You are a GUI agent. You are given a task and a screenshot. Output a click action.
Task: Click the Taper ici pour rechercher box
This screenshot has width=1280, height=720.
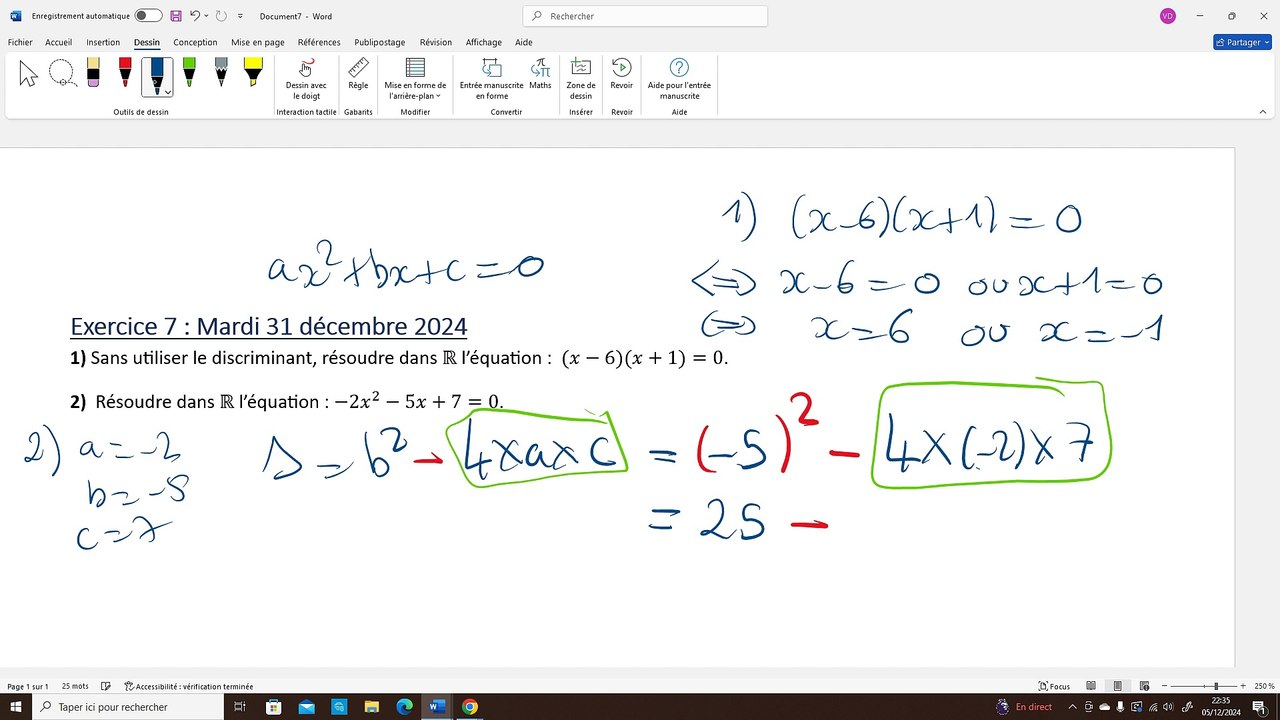click(130, 707)
